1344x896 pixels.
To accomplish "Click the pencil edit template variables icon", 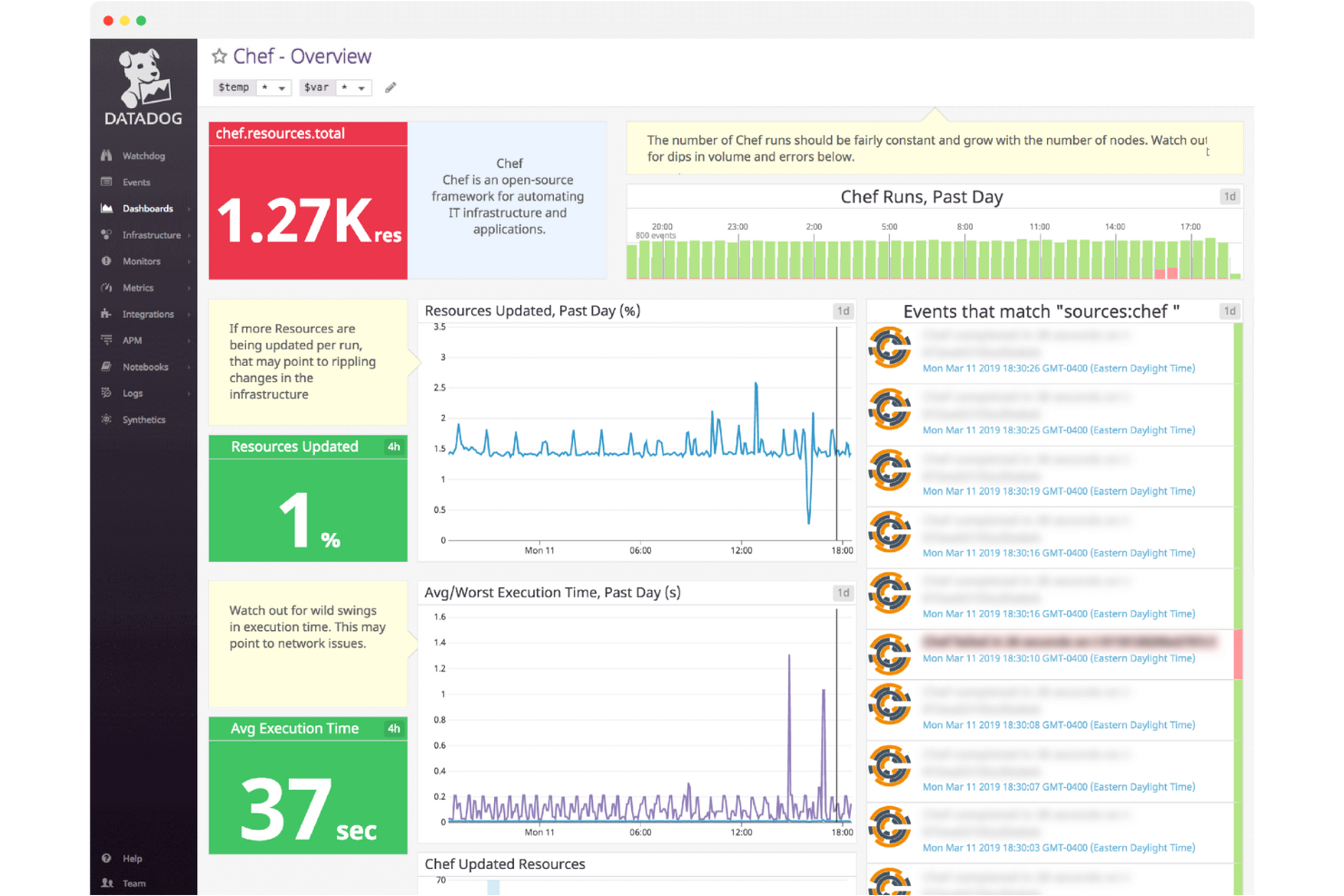I will point(390,88).
